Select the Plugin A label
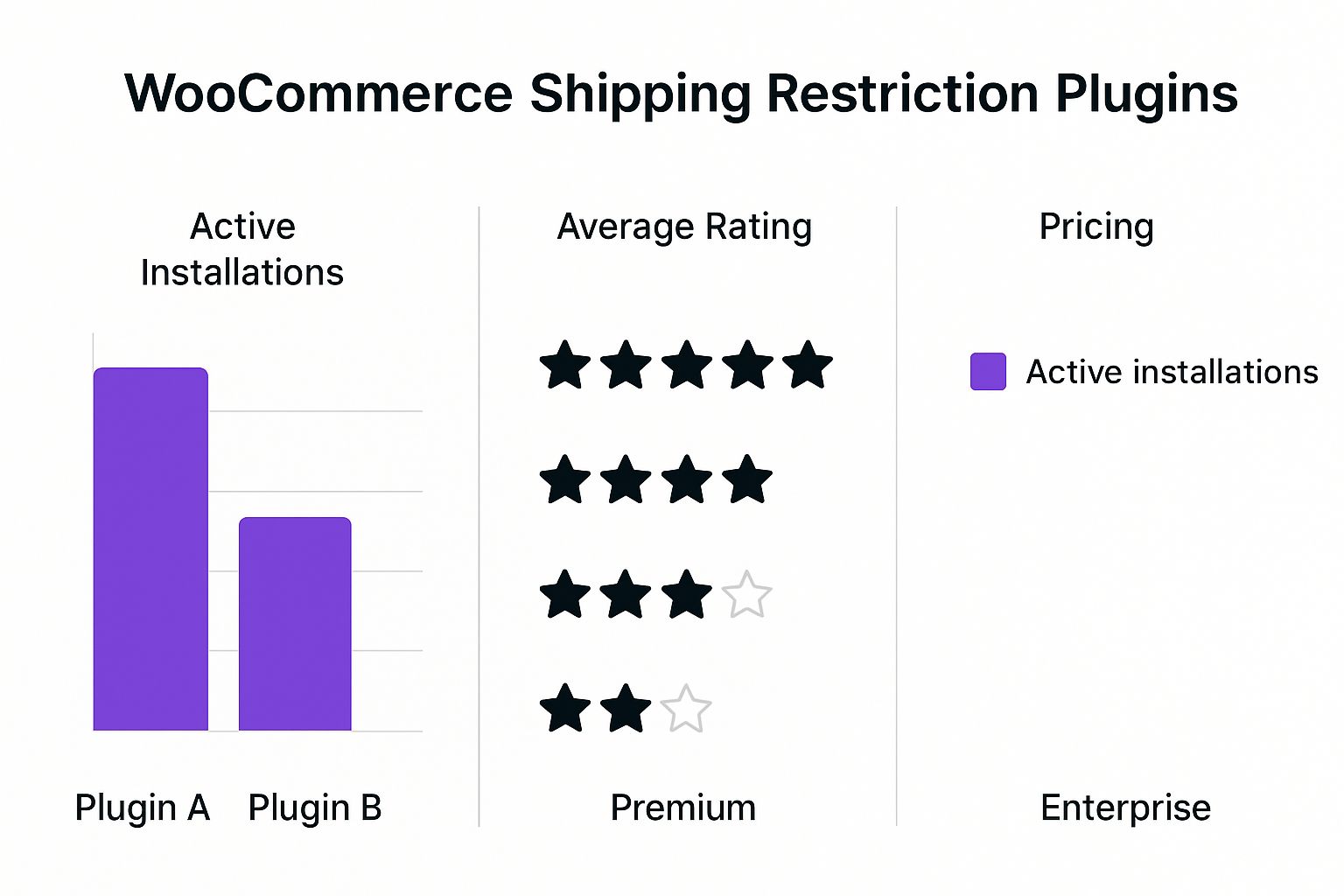Viewport: 1344px width, 896px height. tap(142, 808)
